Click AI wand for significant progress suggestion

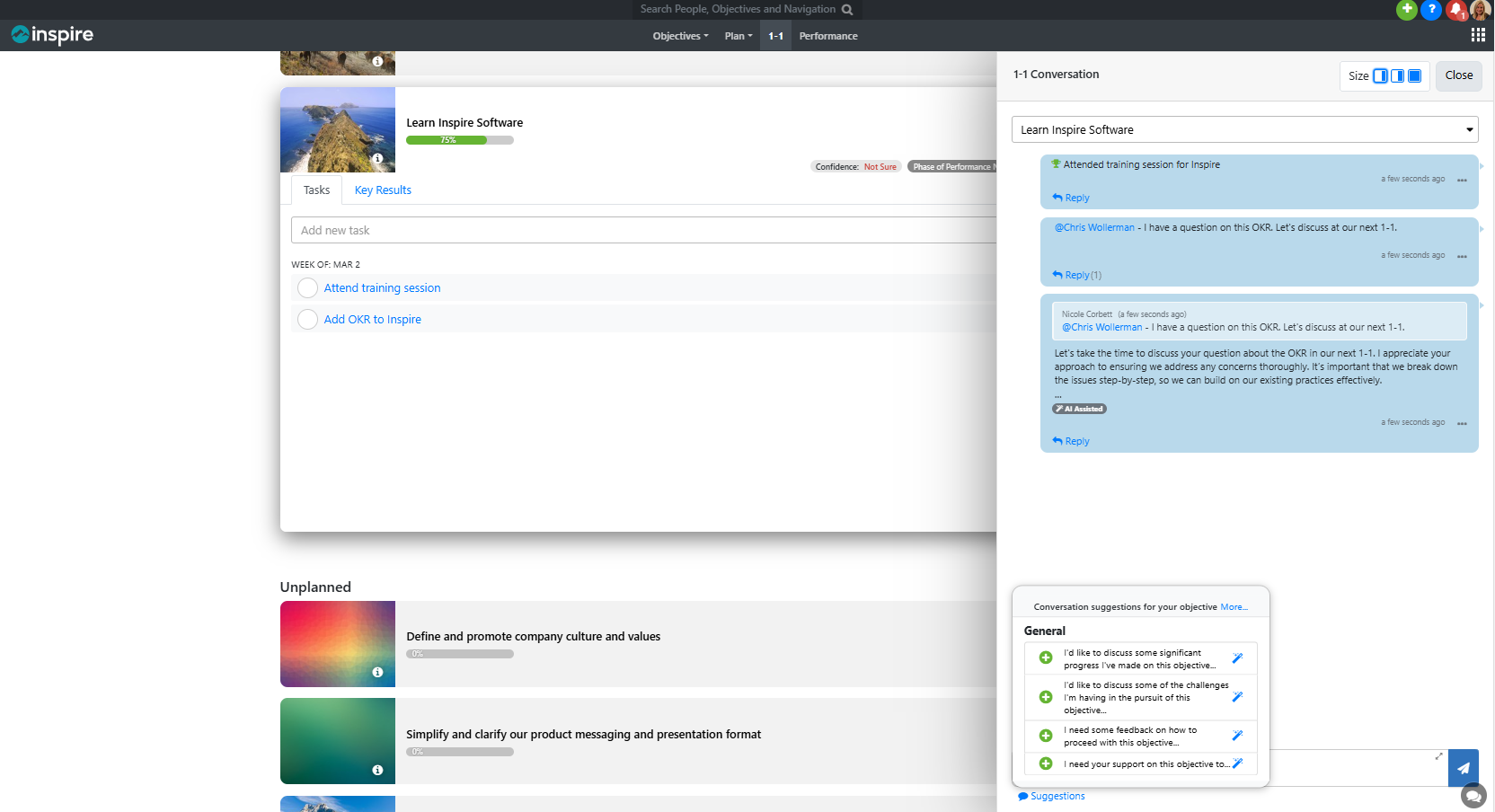(1237, 658)
